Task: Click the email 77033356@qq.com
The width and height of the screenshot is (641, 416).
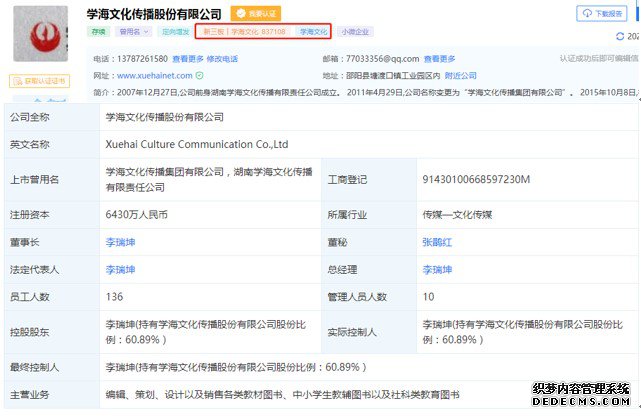Action: 383,59
